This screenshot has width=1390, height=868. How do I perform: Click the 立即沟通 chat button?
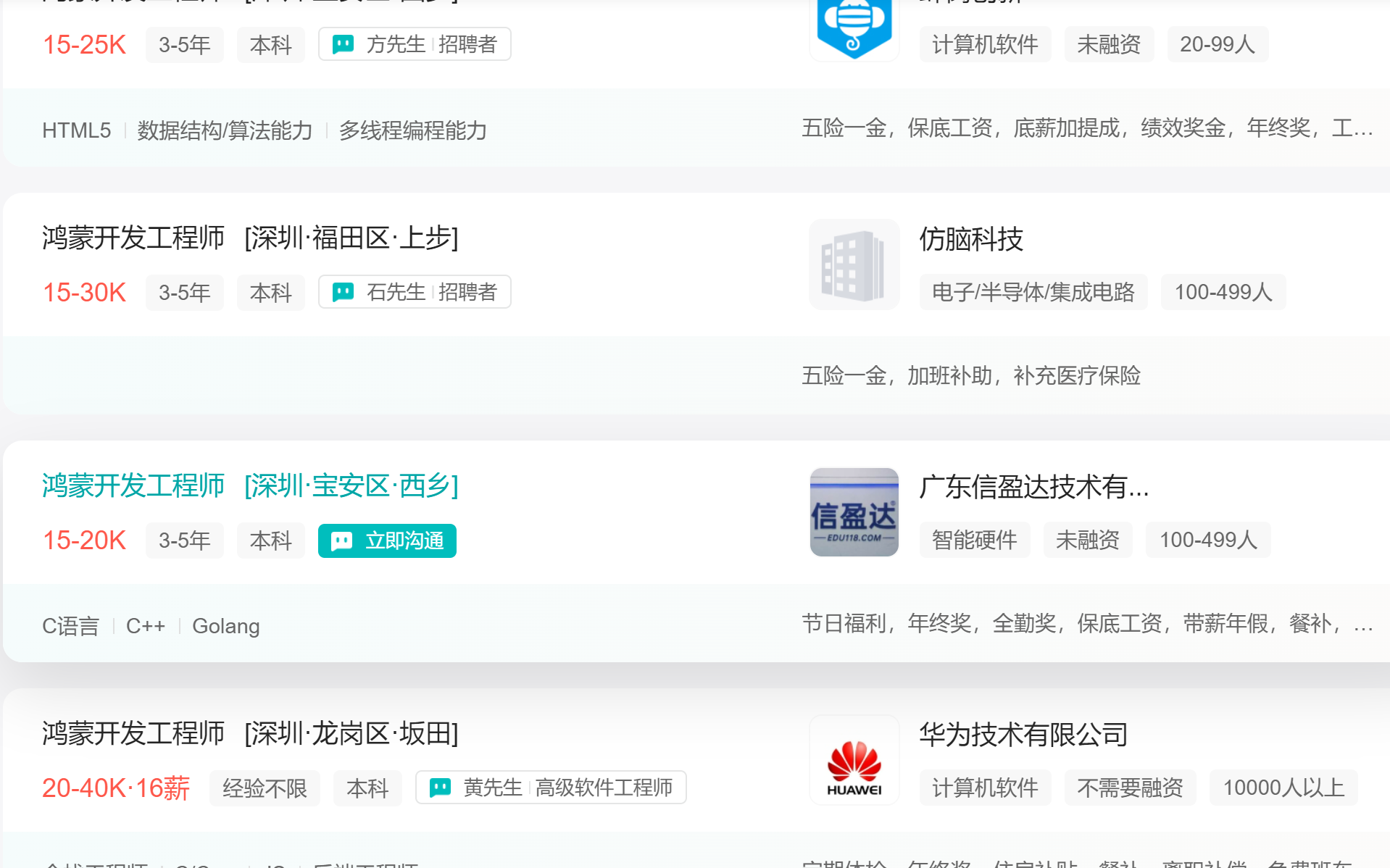point(387,541)
